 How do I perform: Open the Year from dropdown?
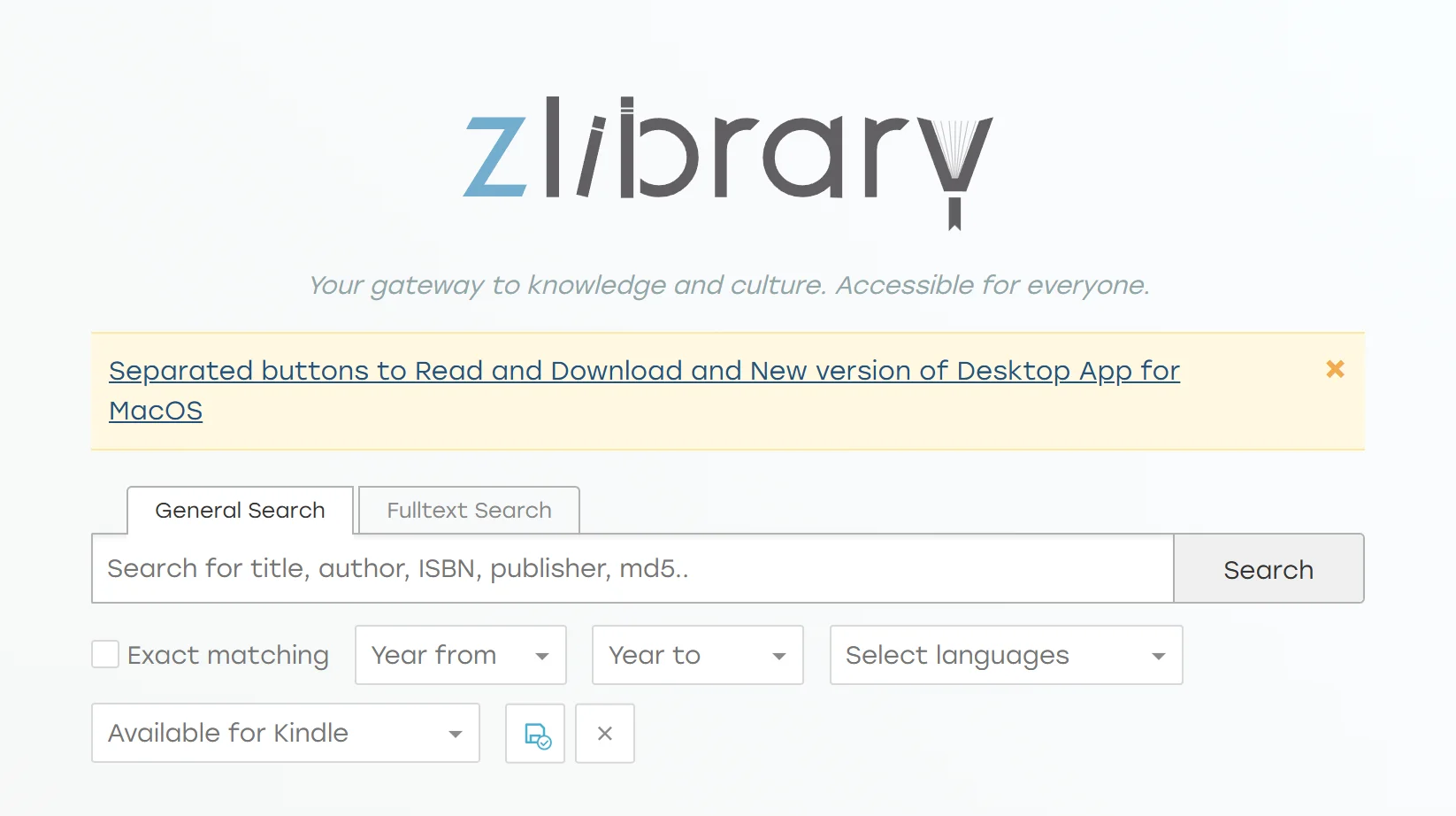461,655
